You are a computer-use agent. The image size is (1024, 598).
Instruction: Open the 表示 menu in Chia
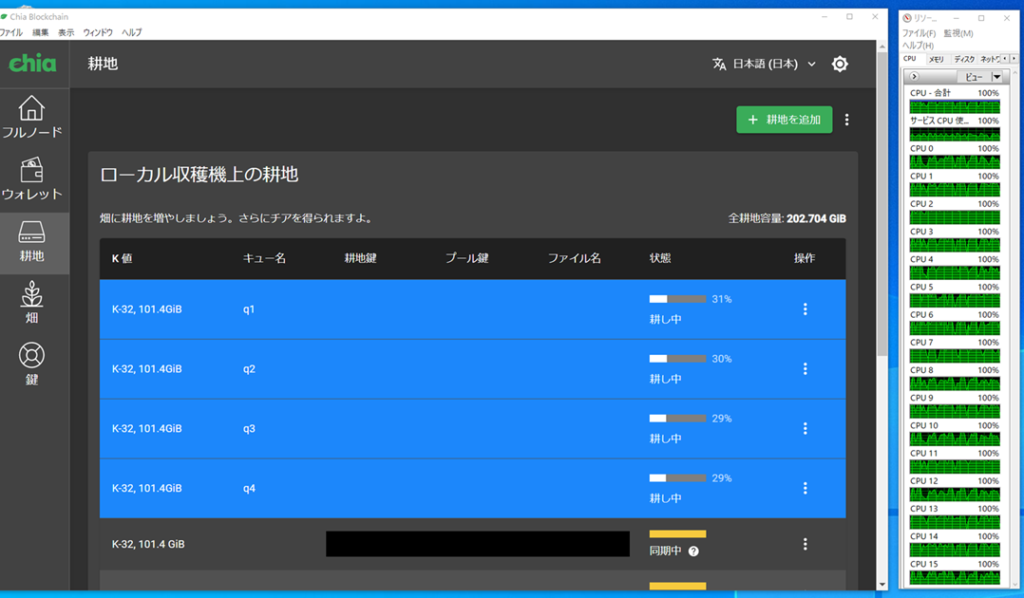pyautogui.click(x=66, y=32)
